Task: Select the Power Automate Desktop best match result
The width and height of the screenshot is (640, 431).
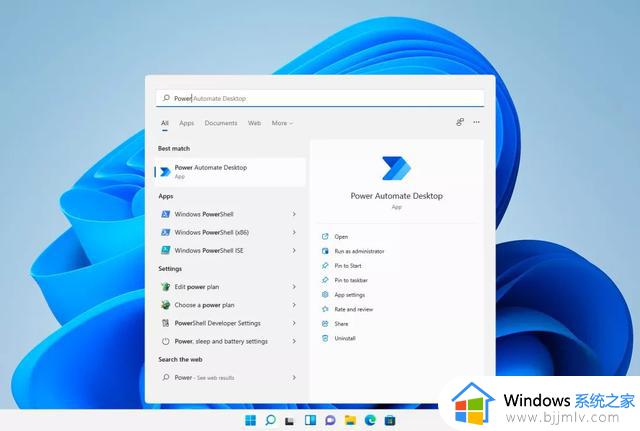Action: click(230, 172)
